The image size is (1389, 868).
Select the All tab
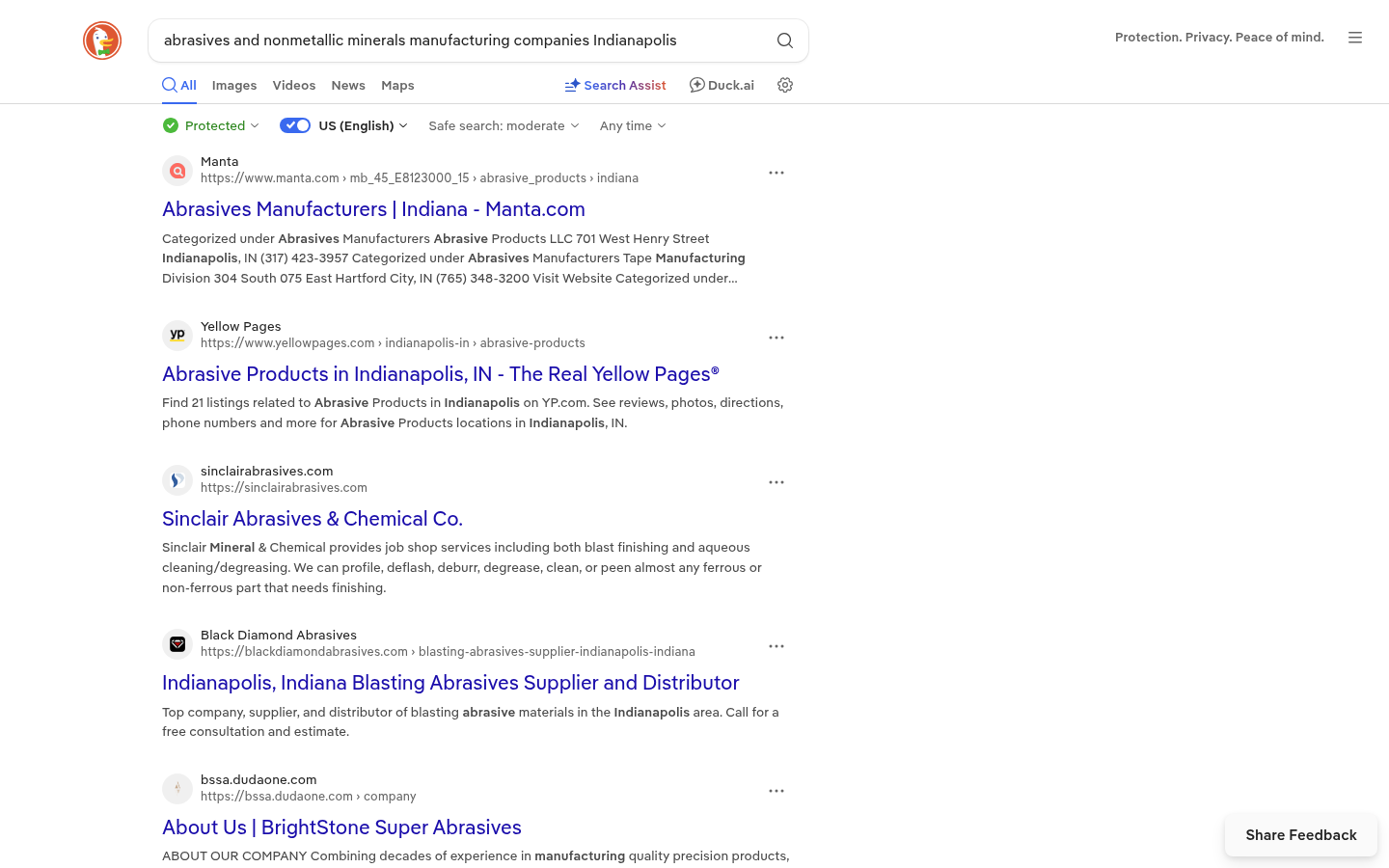(179, 85)
